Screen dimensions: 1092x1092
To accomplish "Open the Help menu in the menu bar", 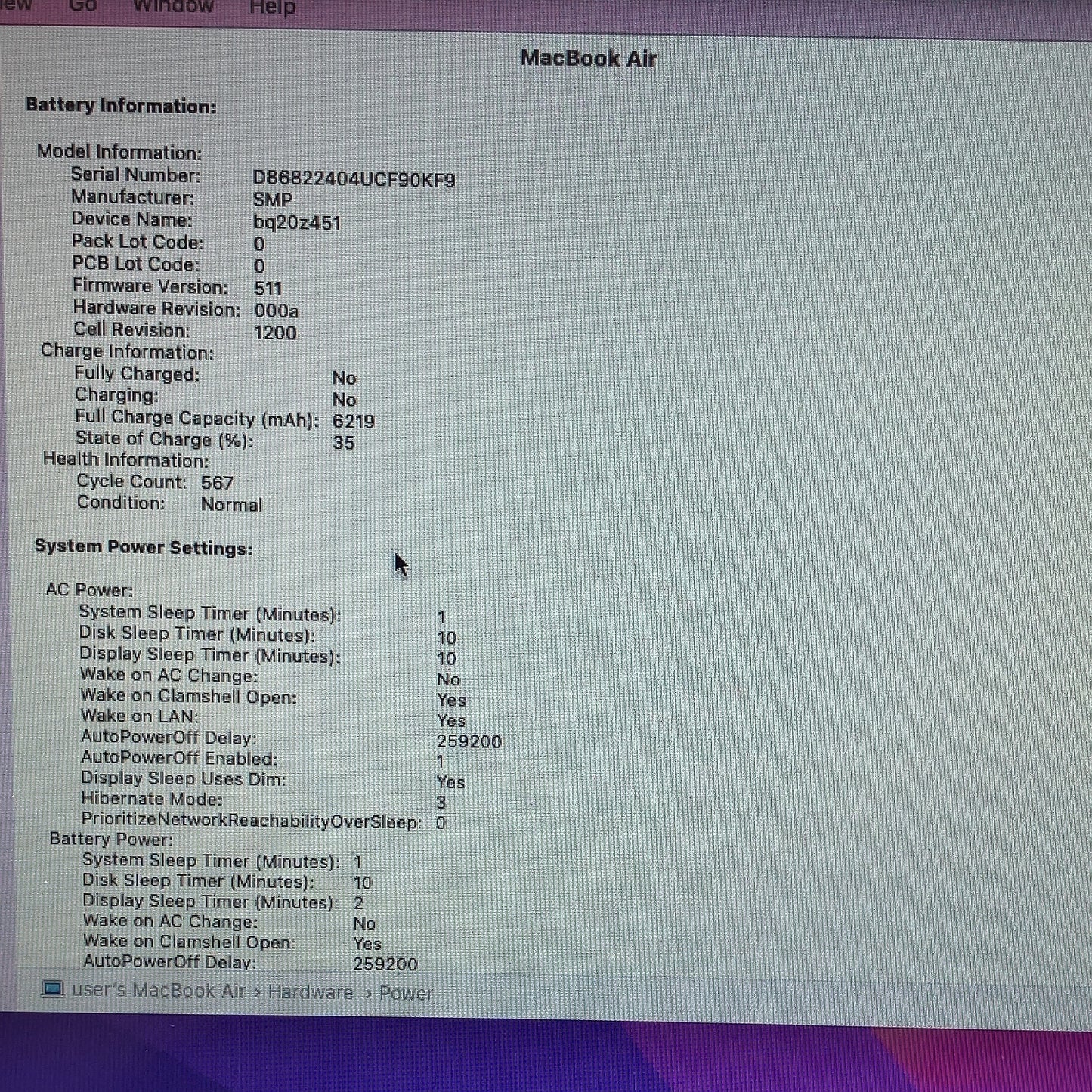I will click(x=272, y=8).
